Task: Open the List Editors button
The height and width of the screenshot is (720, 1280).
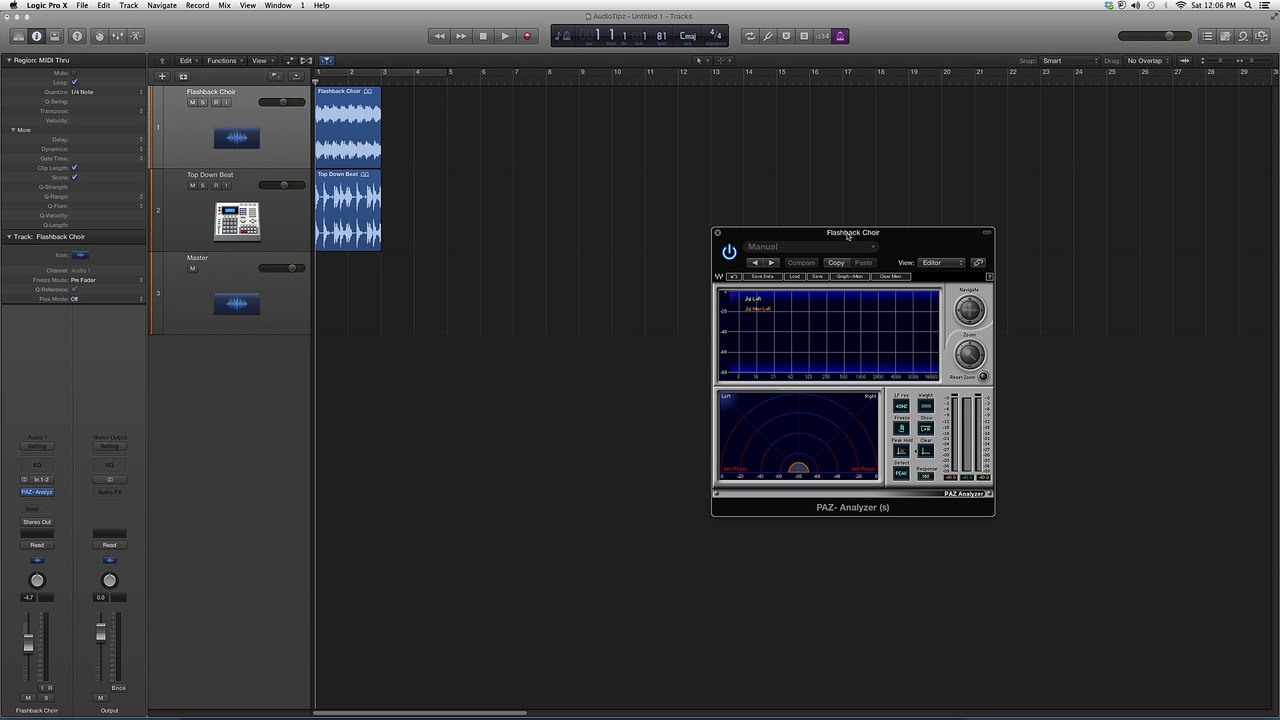Action: tap(1207, 36)
